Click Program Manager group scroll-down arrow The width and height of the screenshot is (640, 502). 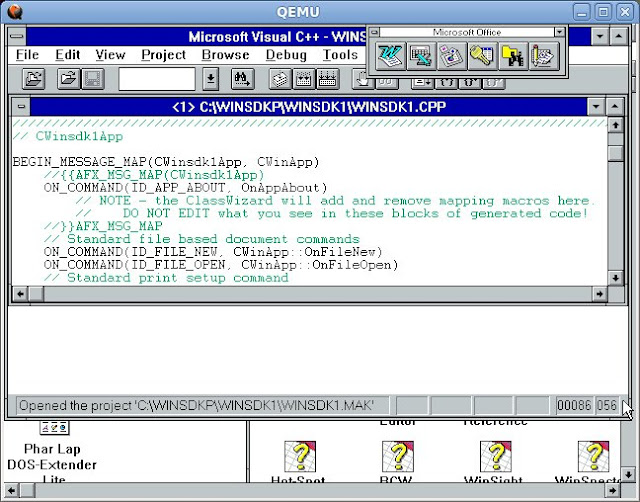[x=628, y=475]
